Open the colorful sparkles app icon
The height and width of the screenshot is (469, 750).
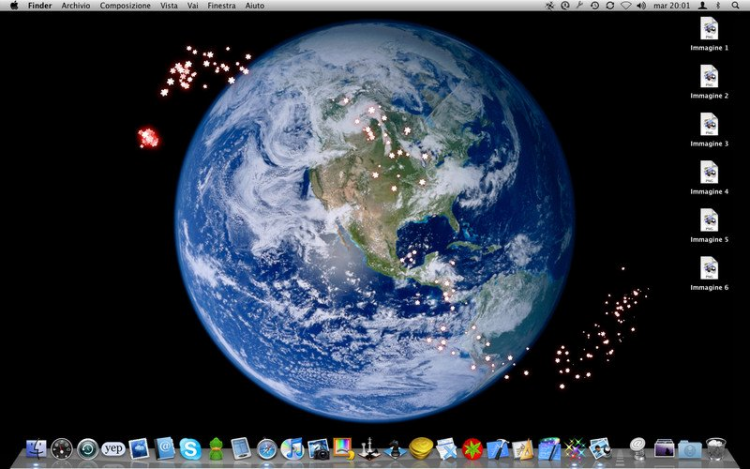tap(575, 449)
